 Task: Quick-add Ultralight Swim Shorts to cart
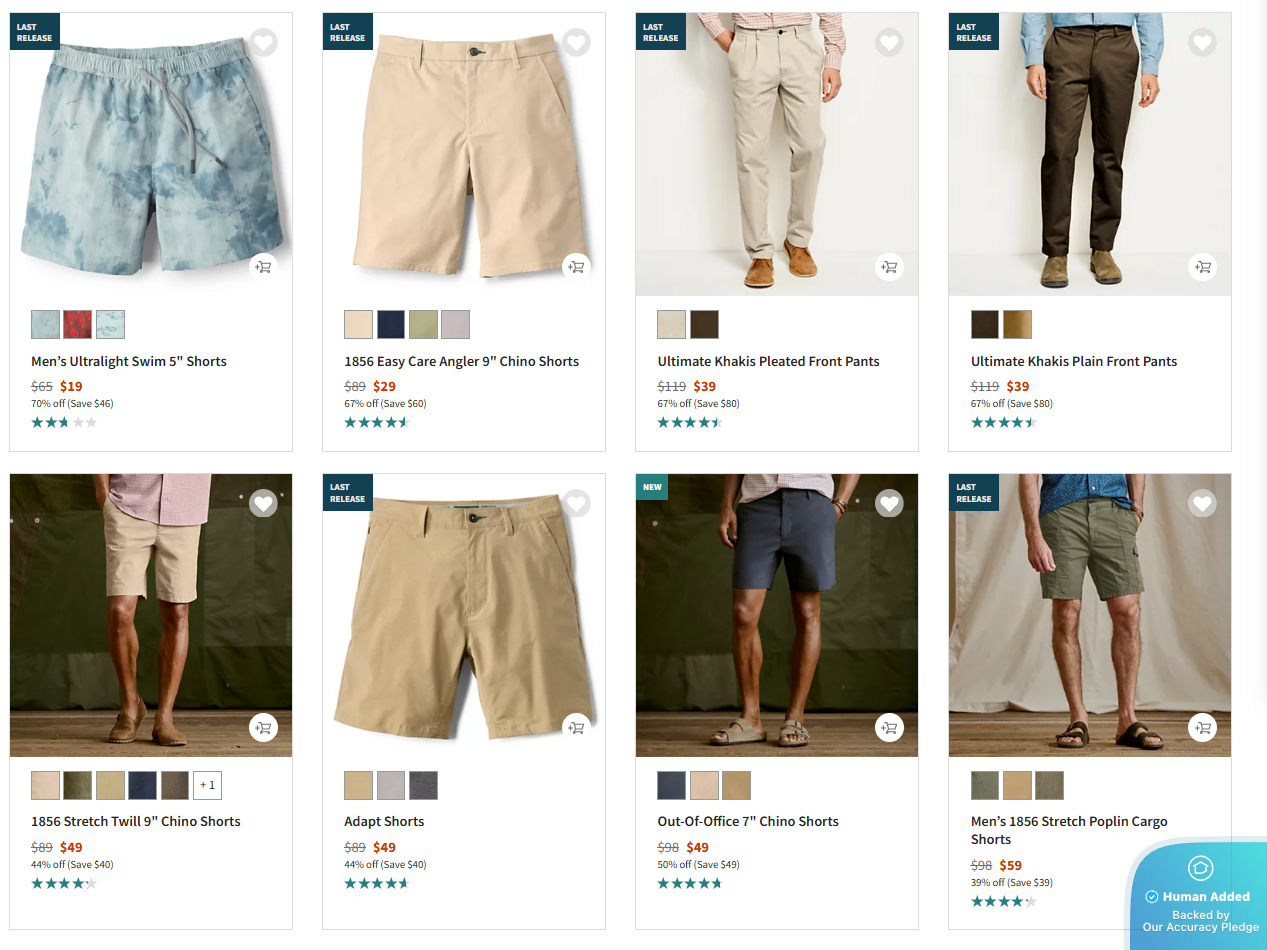click(263, 267)
